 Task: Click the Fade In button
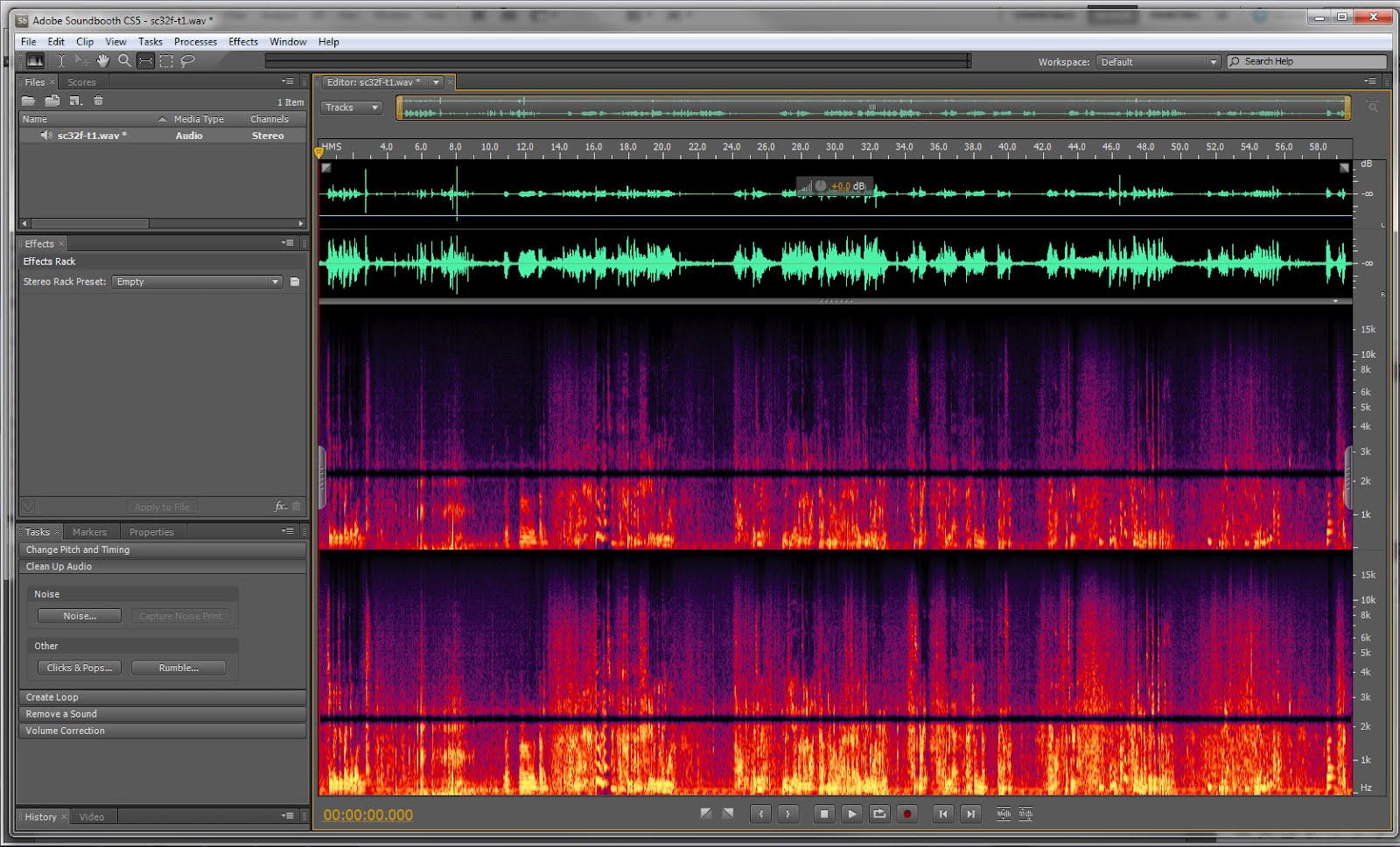(706, 814)
